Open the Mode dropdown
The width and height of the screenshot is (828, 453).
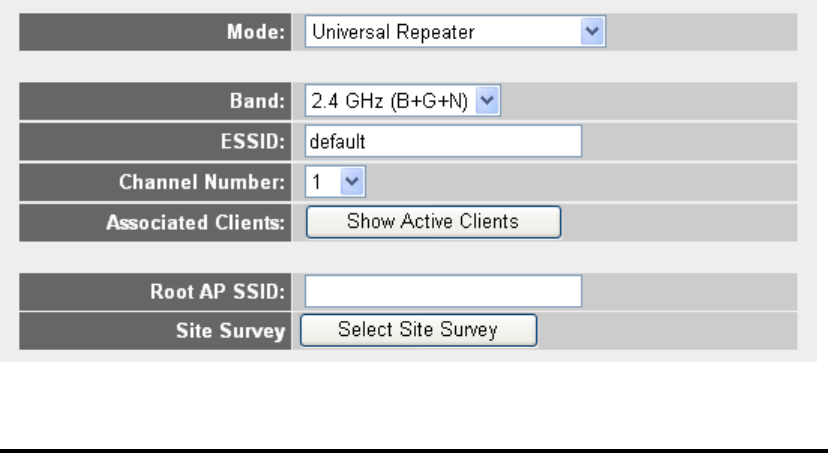coord(455,31)
